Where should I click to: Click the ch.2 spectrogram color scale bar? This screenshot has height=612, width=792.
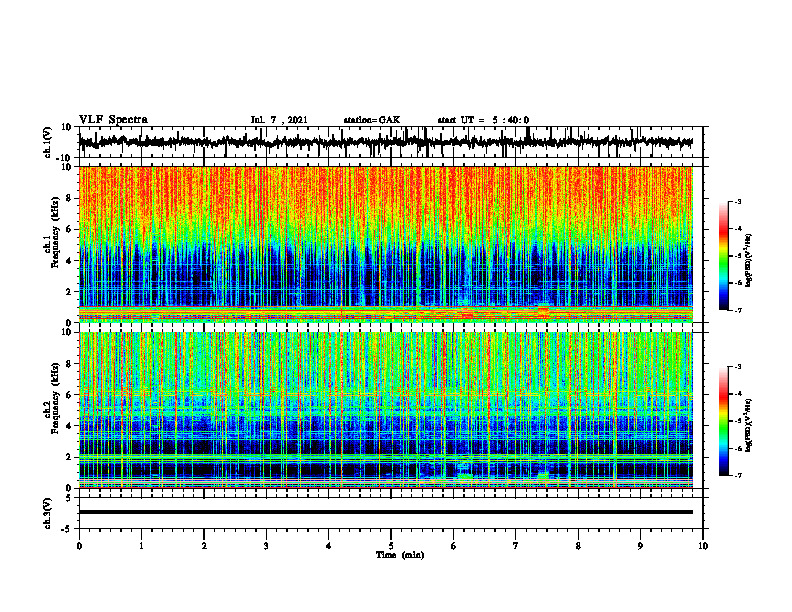click(x=723, y=421)
